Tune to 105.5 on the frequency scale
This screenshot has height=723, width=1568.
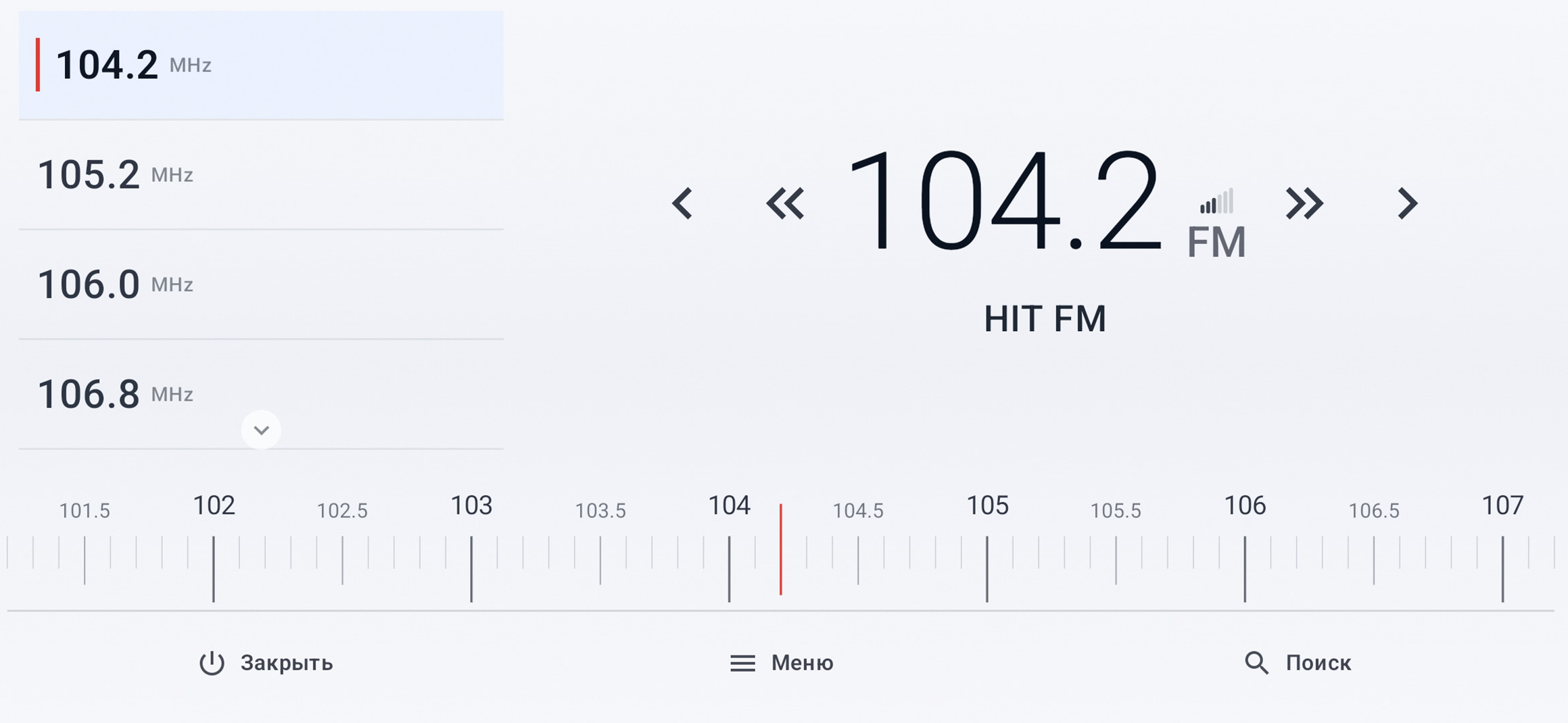pos(1116,511)
